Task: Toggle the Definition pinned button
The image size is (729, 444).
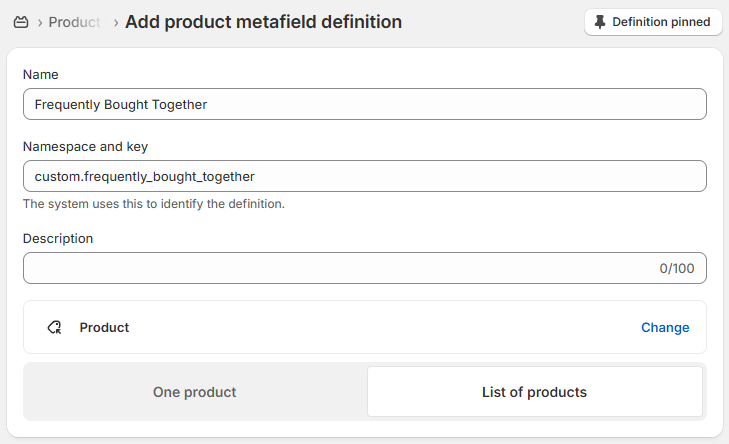Action: point(653,22)
